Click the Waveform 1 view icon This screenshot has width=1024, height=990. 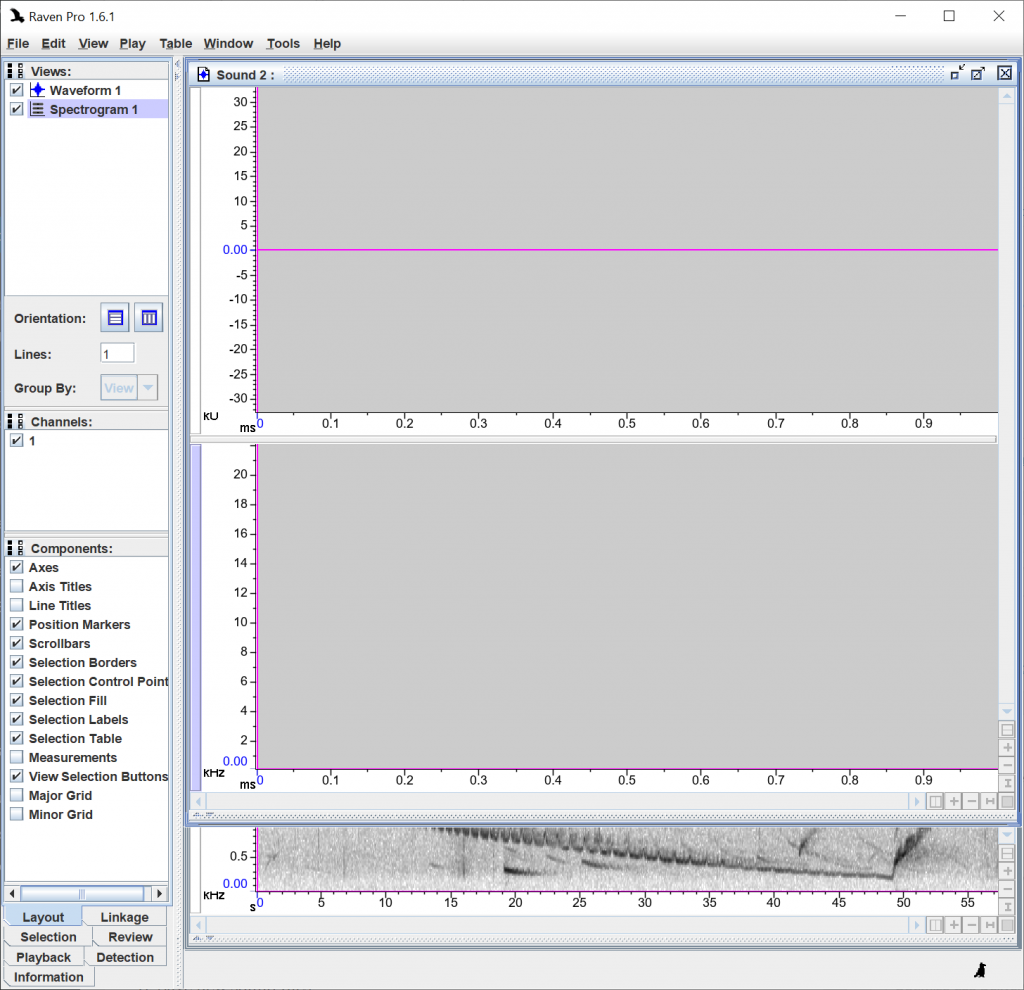point(36,90)
